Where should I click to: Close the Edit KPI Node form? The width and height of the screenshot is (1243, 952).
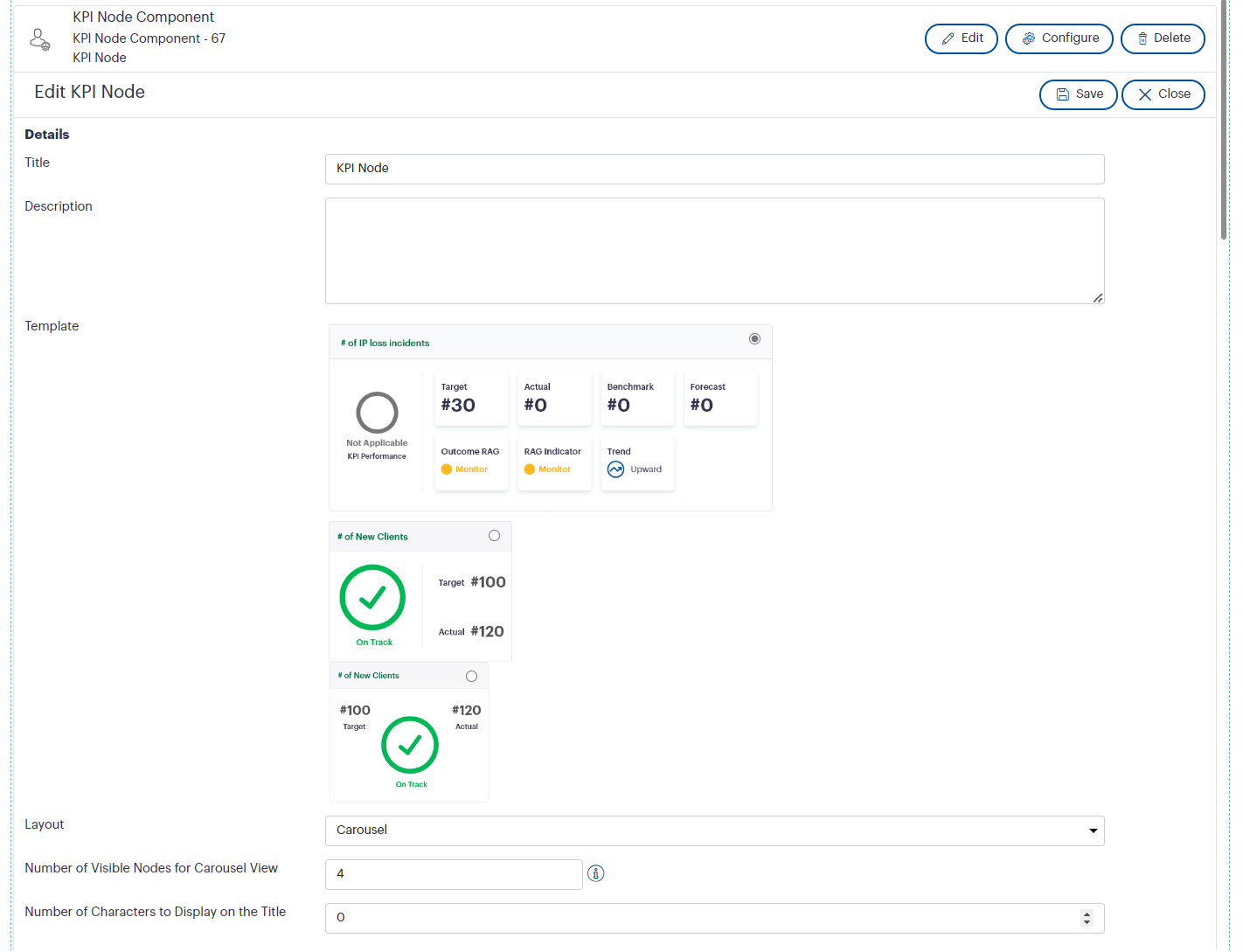(x=1163, y=94)
